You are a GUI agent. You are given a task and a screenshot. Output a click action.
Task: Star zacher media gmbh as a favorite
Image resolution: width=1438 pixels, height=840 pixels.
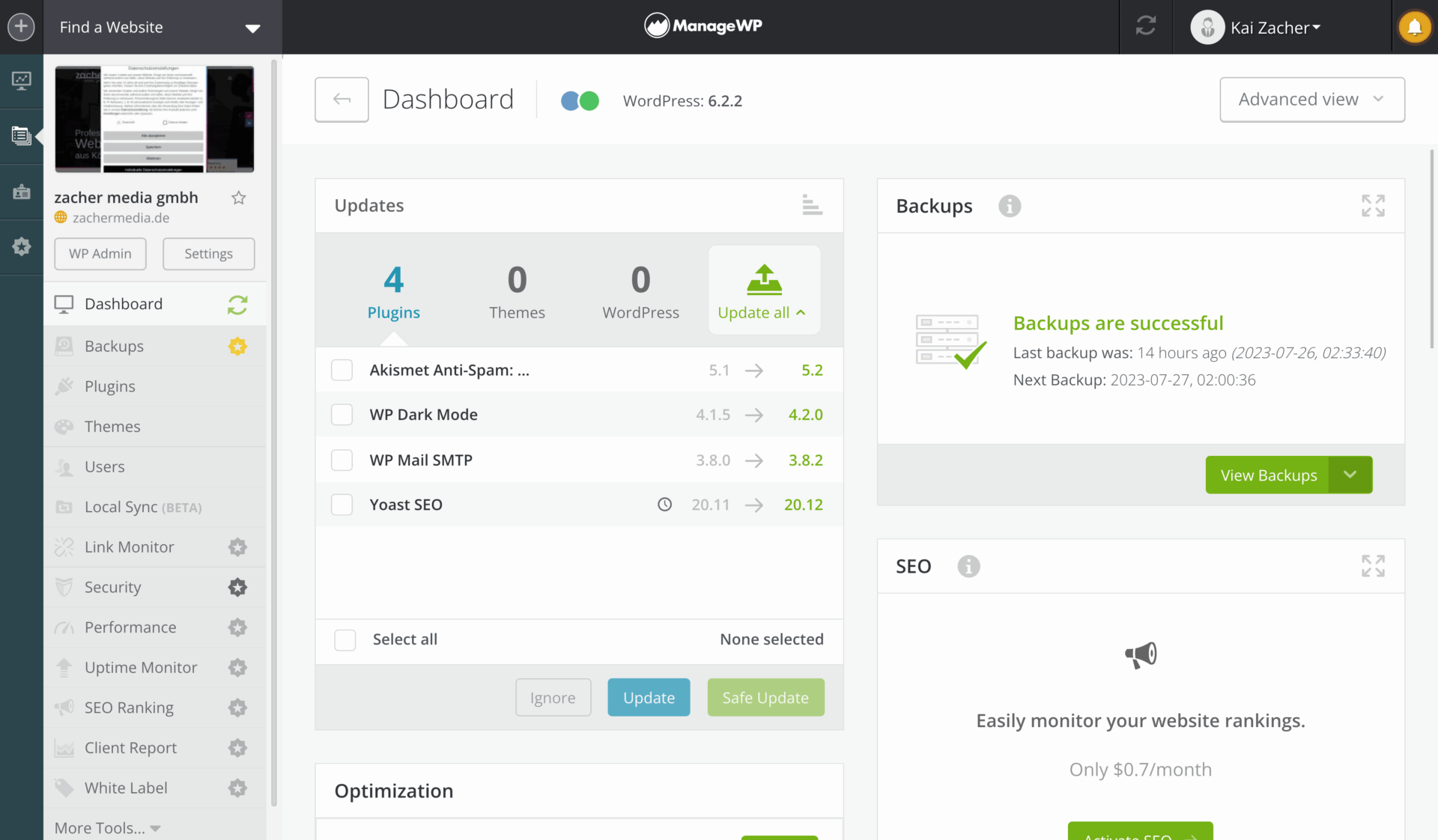(239, 198)
